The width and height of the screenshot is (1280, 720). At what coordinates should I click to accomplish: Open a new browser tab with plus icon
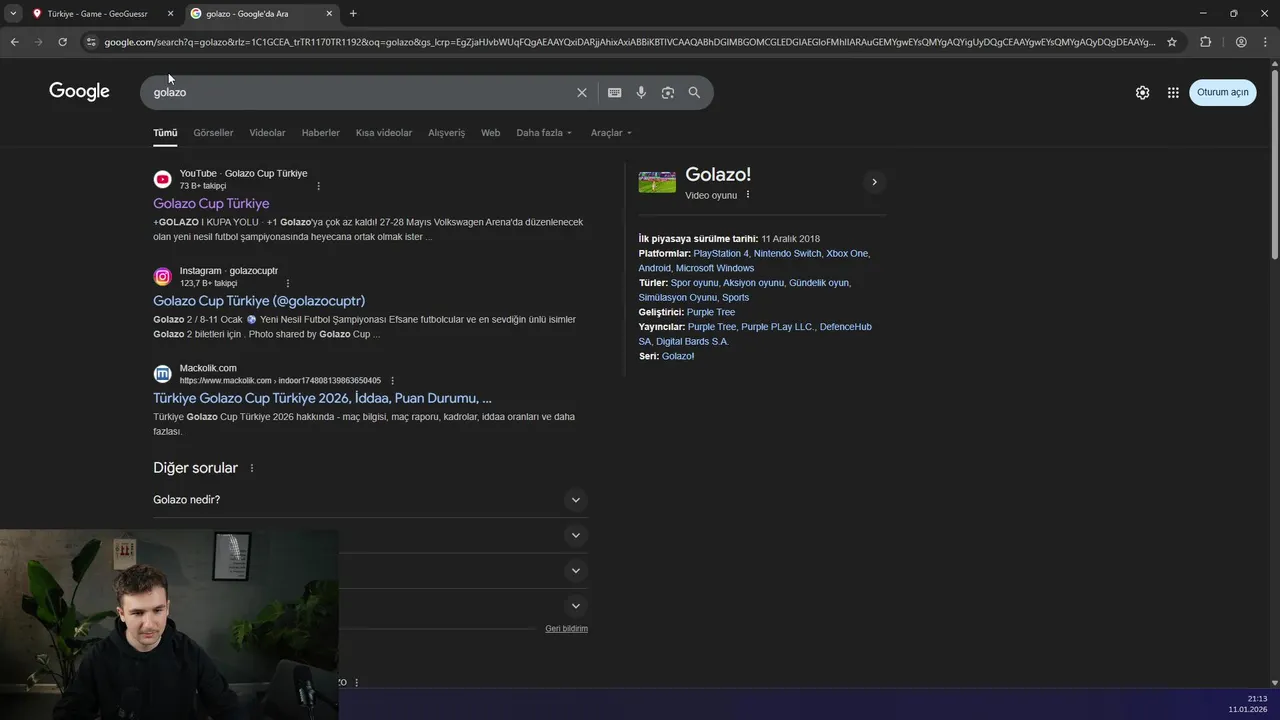pyautogui.click(x=353, y=13)
